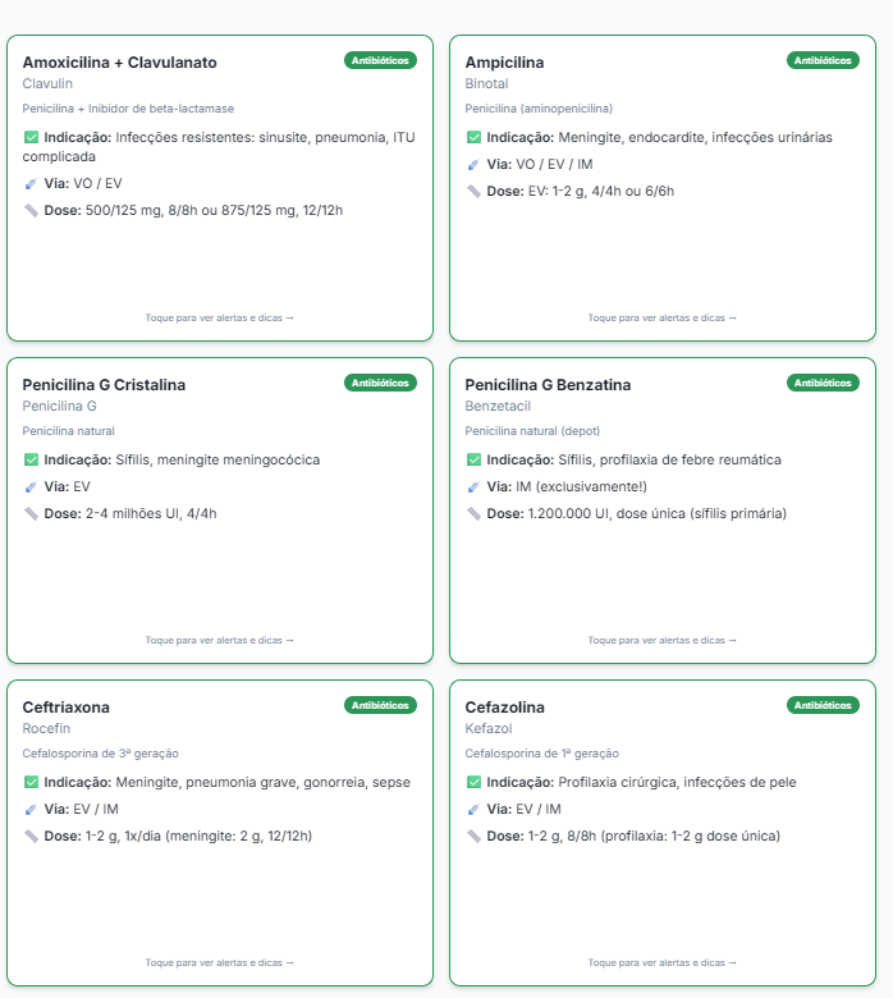Click the pill dose icon on Cefazolina card

474,836
